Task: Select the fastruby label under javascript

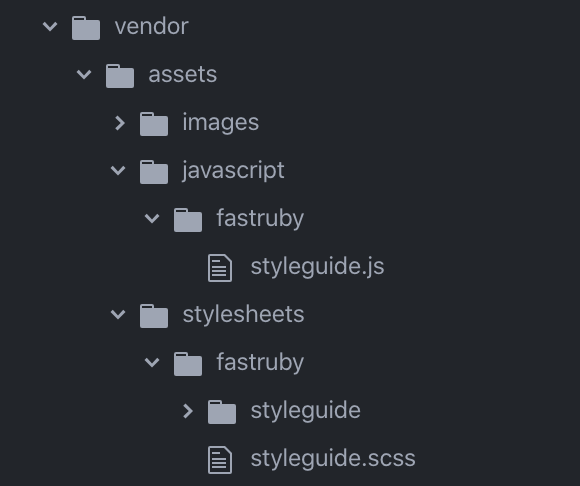Action: click(260, 218)
